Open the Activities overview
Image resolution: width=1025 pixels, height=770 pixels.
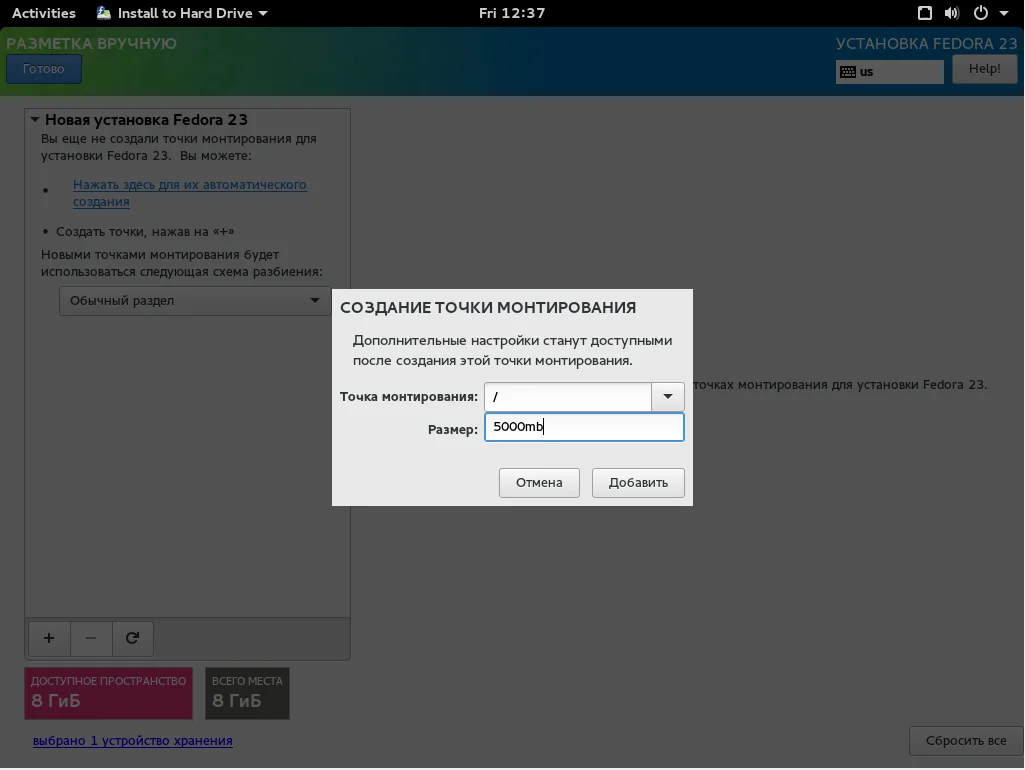pyautogui.click(x=44, y=13)
